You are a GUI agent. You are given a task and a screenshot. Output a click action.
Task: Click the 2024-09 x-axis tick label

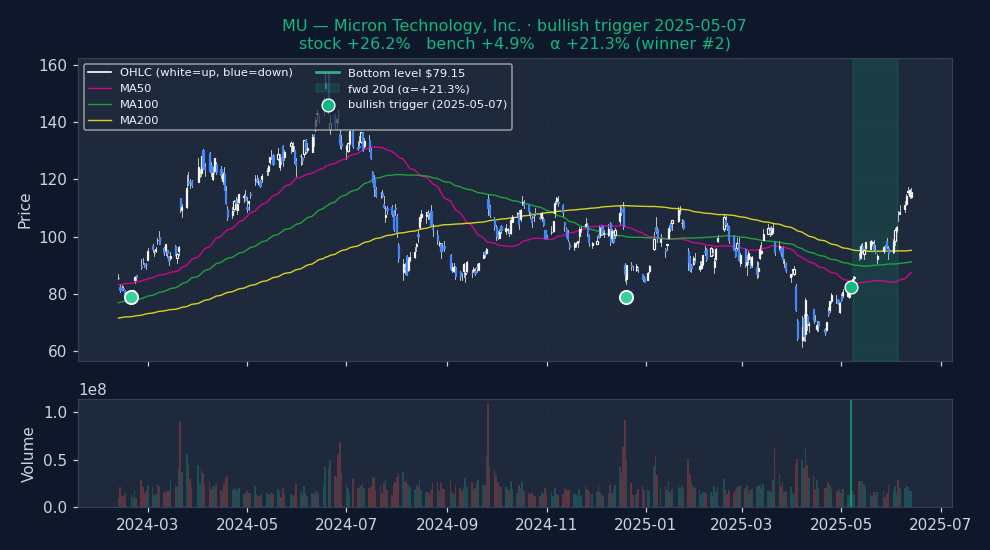(447, 524)
